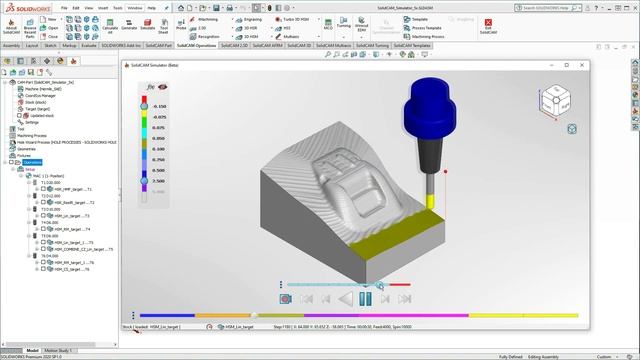Click the SolidWorks Home icon
Image resolution: width=640 pixels, height=360 pixels.
181,8
